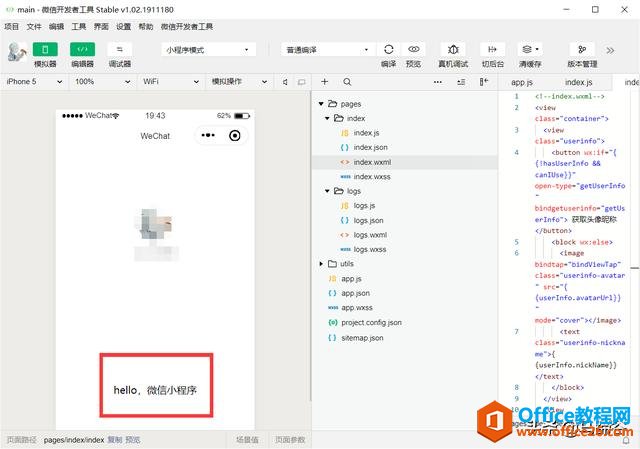Open the file tree more options ellipsis

click(438, 82)
